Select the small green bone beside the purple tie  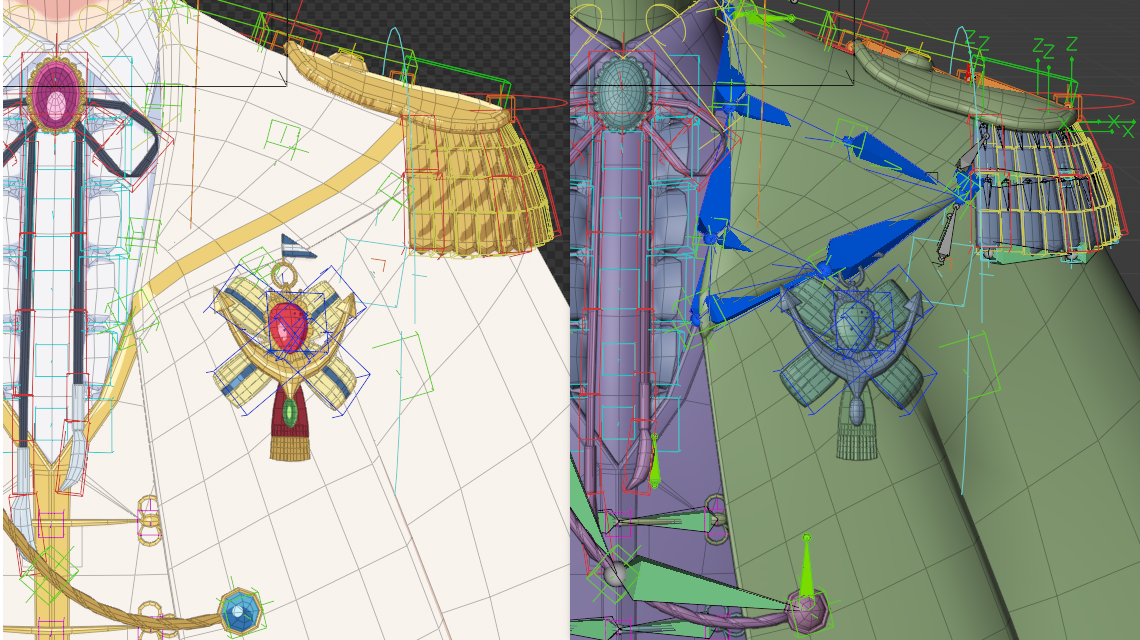(654, 461)
